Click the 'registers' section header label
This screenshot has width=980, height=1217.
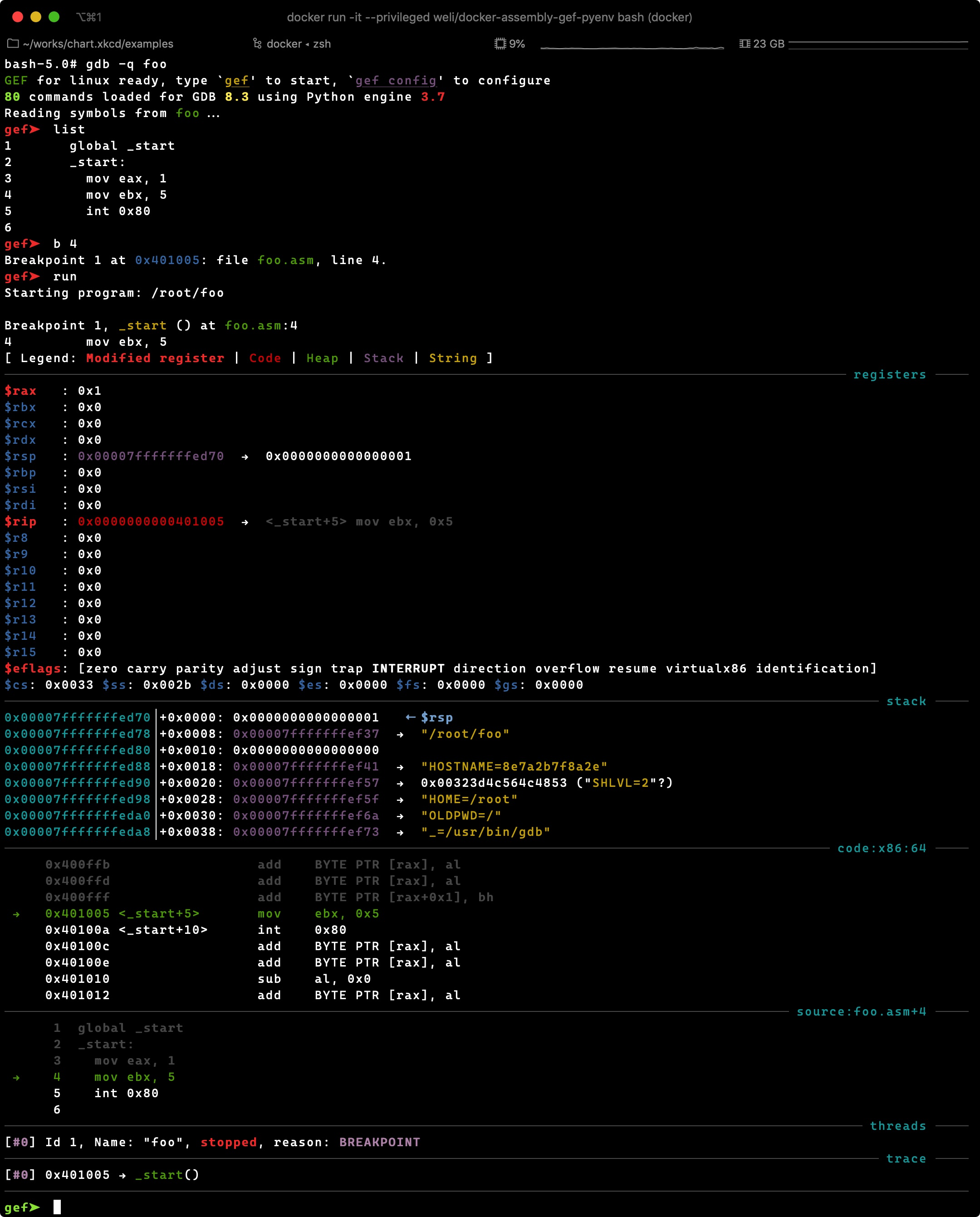pos(889,375)
